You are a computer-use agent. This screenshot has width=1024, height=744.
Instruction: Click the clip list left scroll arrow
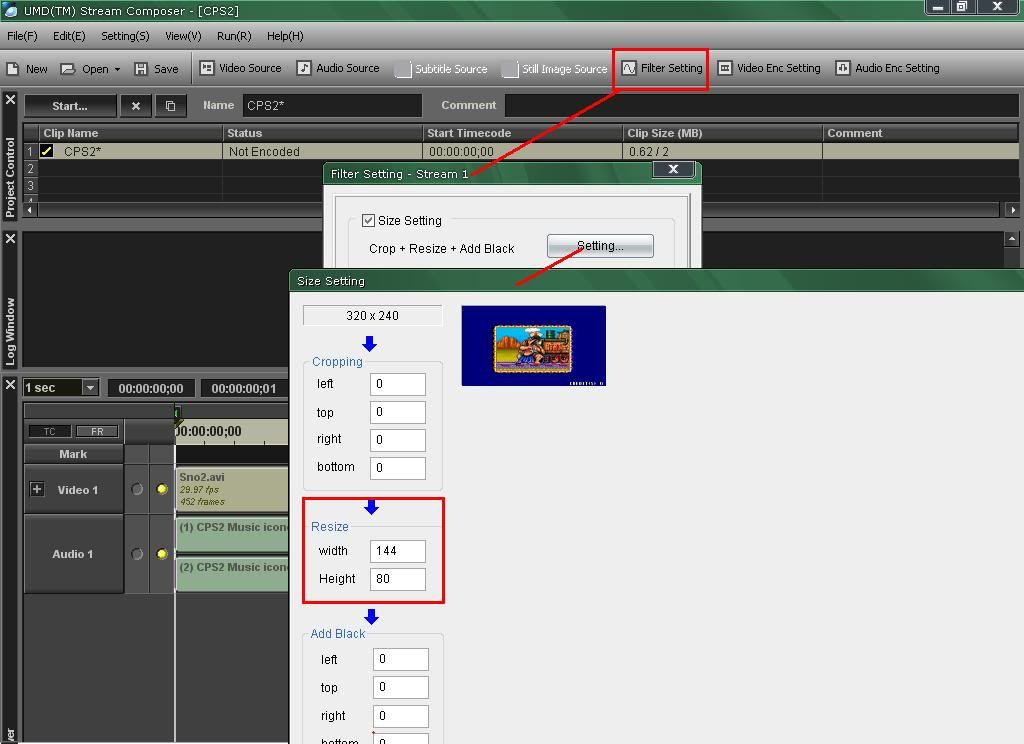[29, 210]
